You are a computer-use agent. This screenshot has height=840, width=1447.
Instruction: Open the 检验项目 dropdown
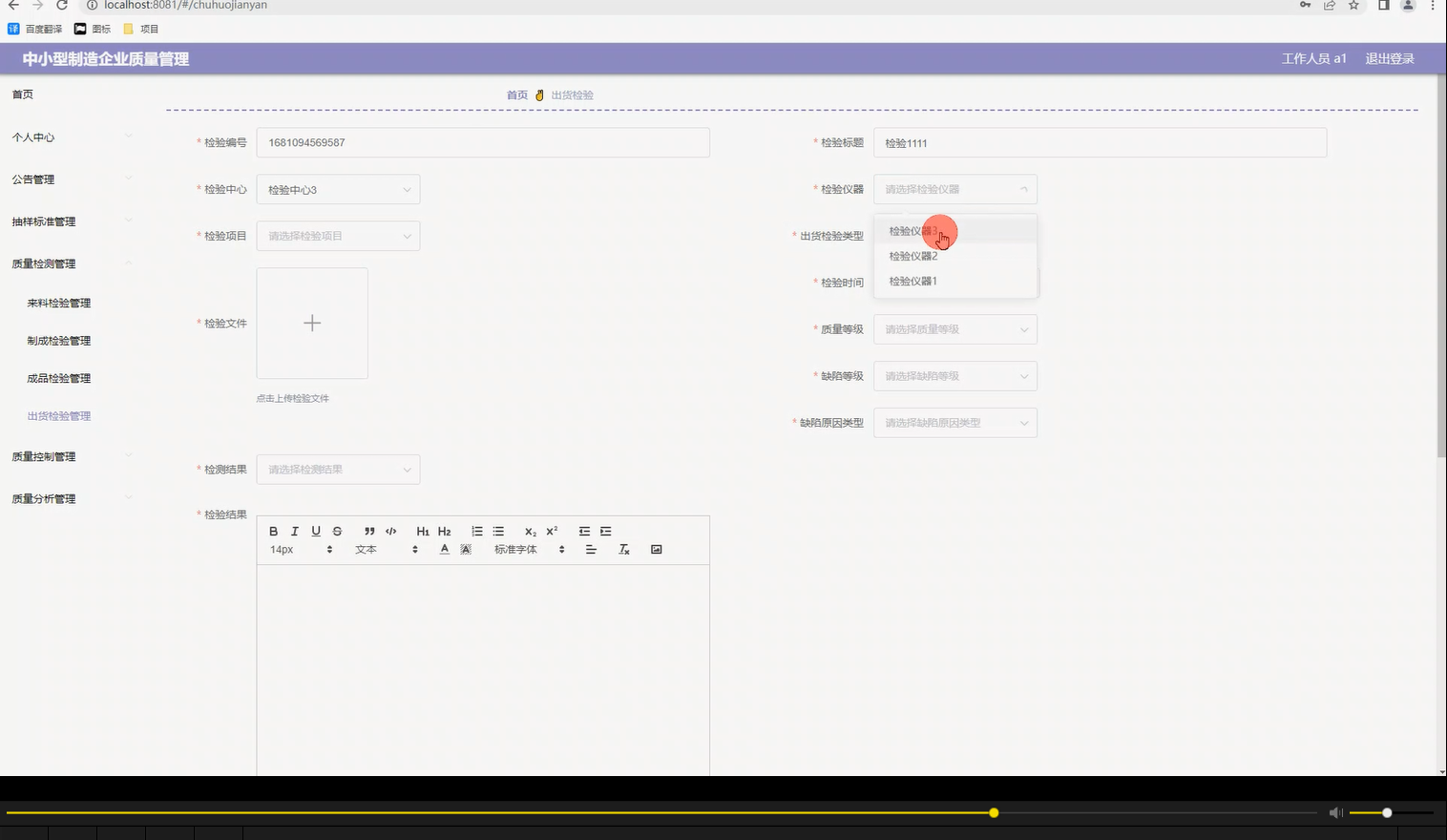tap(338, 236)
